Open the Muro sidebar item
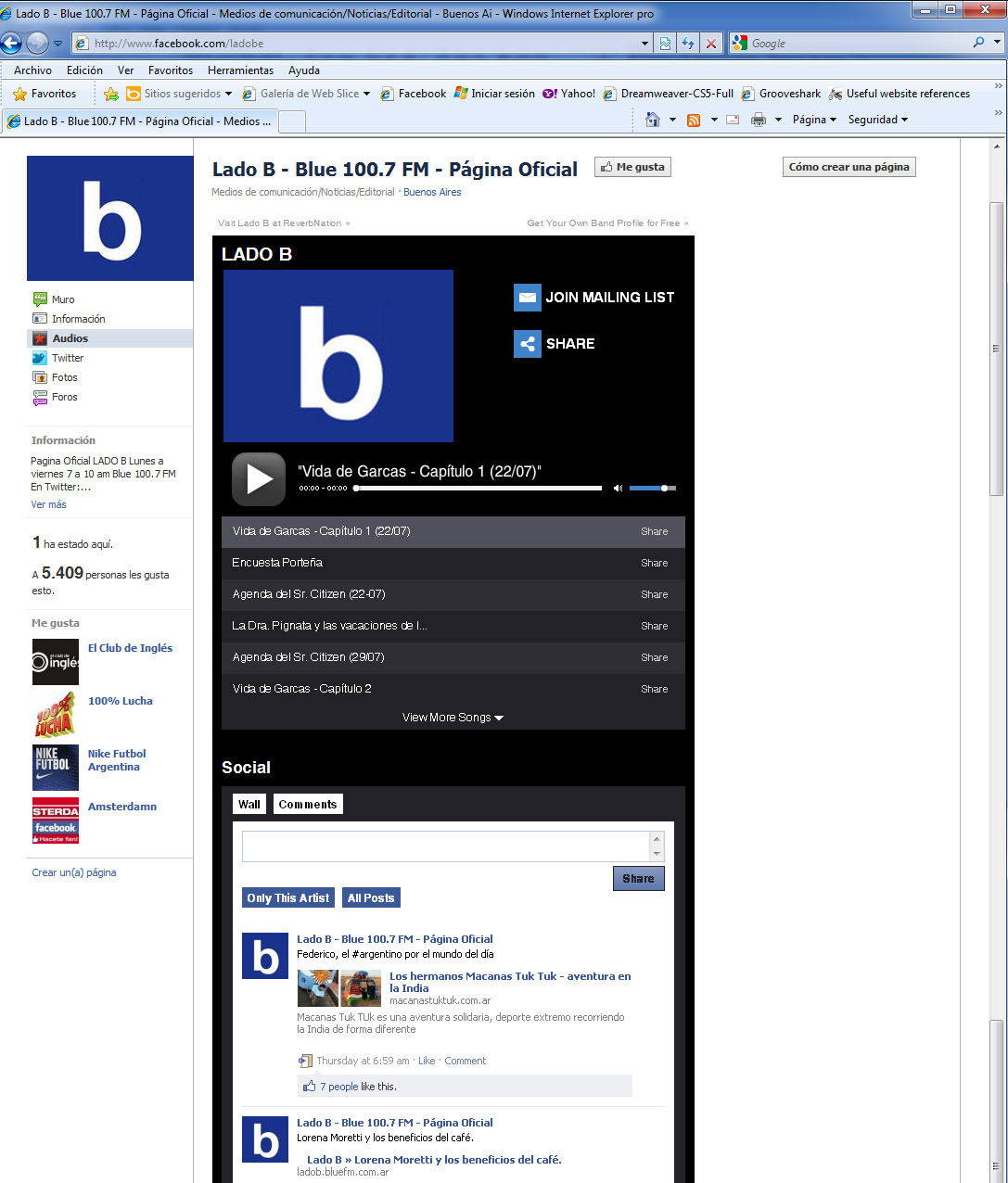Image resolution: width=1008 pixels, height=1183 pixels. (63, 299)
